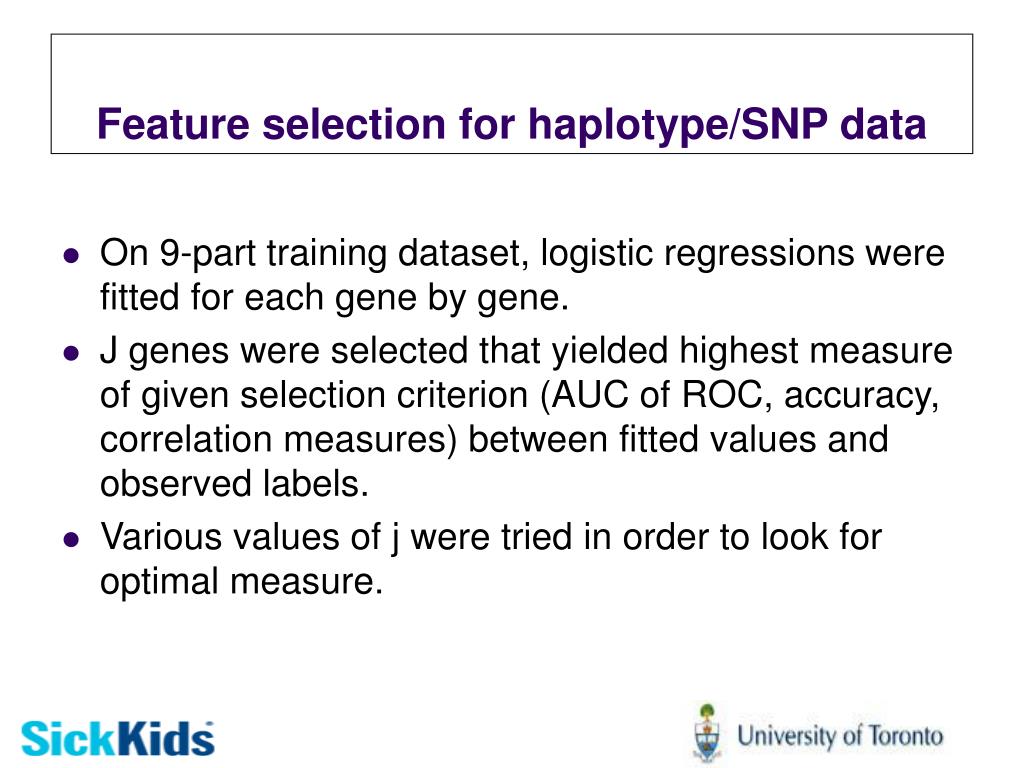Click the second bullet point marker

tap(71, 353)
